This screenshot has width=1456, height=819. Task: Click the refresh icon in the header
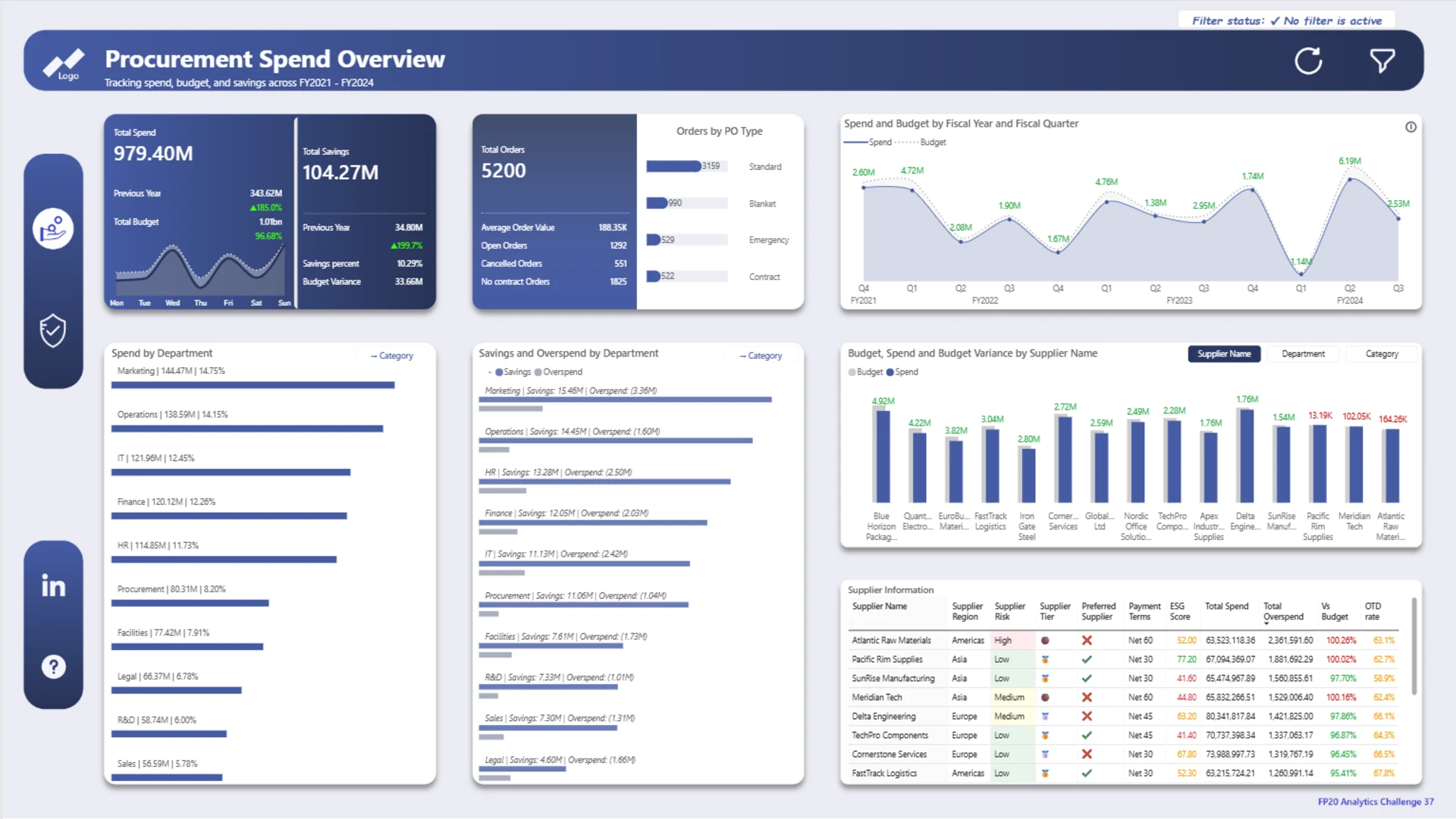[x=1308, y=61]
